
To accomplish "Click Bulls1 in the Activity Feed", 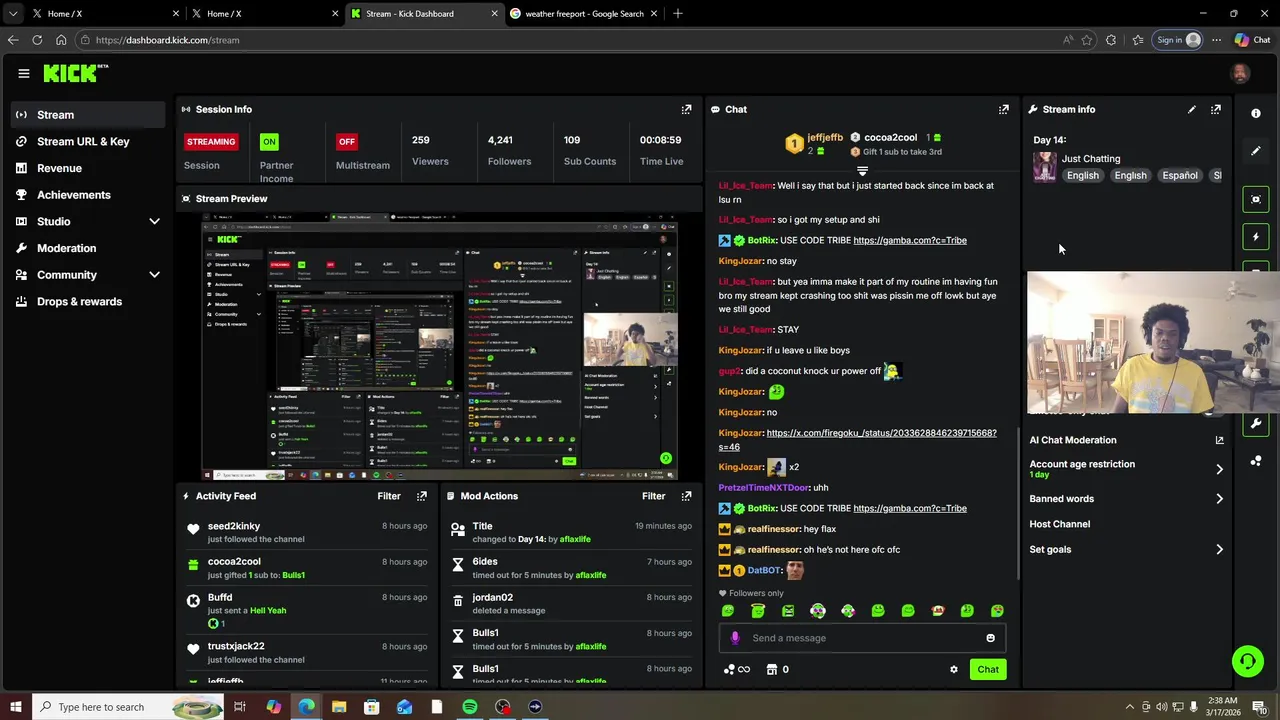I will (x=293, y=576).
